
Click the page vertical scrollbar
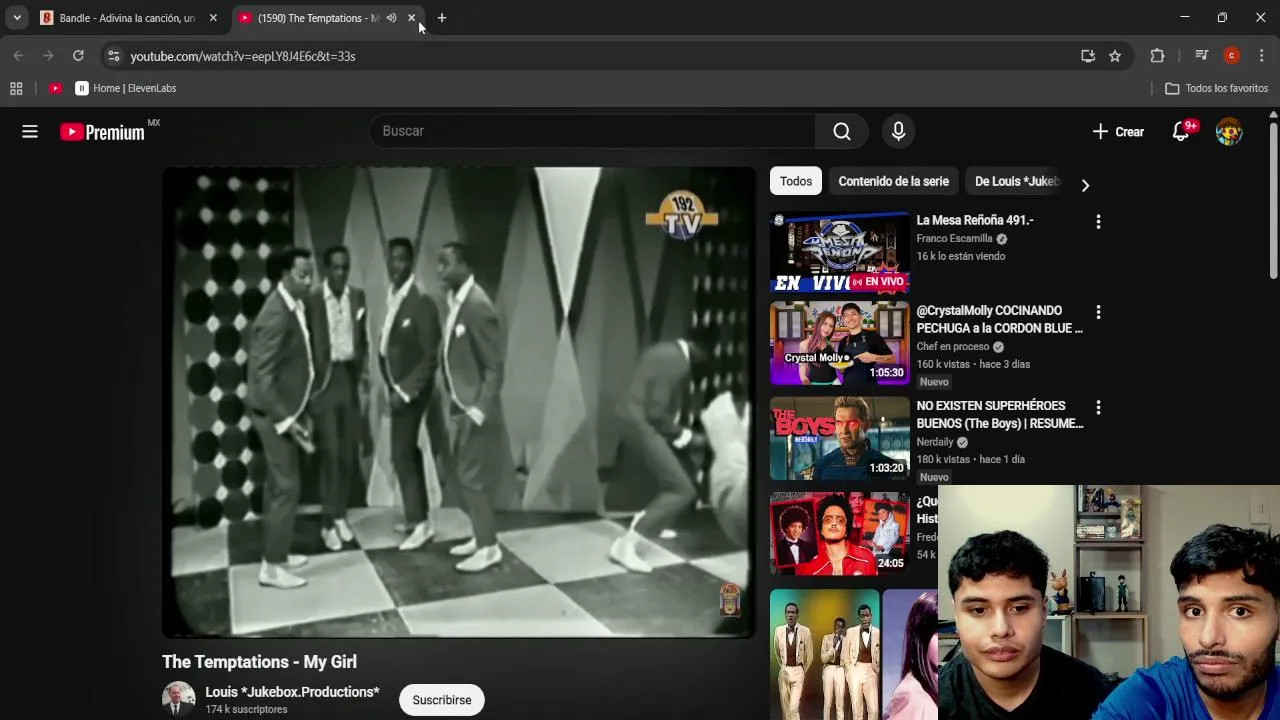[x=1273, y=200]
